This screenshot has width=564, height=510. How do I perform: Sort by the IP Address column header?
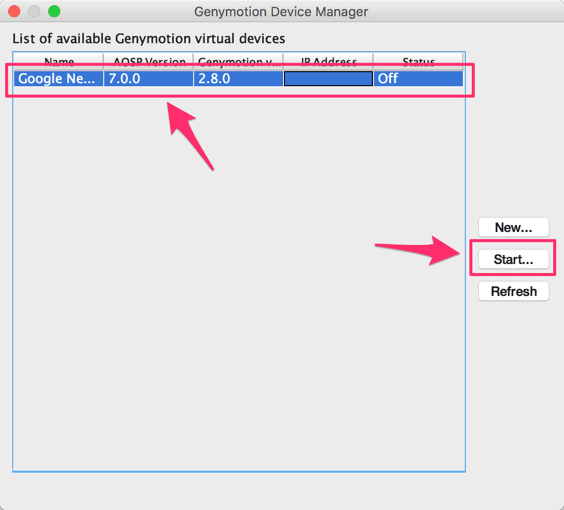click(328, 62)
